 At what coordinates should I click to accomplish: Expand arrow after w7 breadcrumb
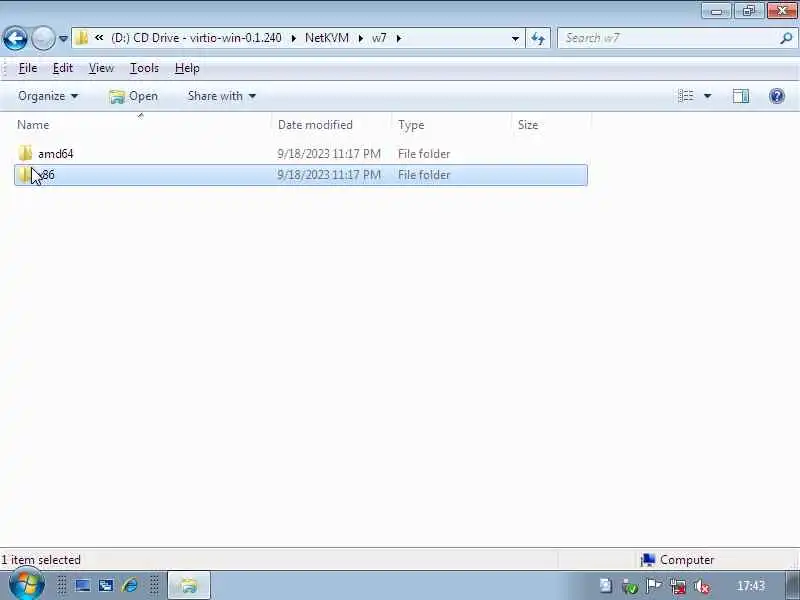coord(398,38)
